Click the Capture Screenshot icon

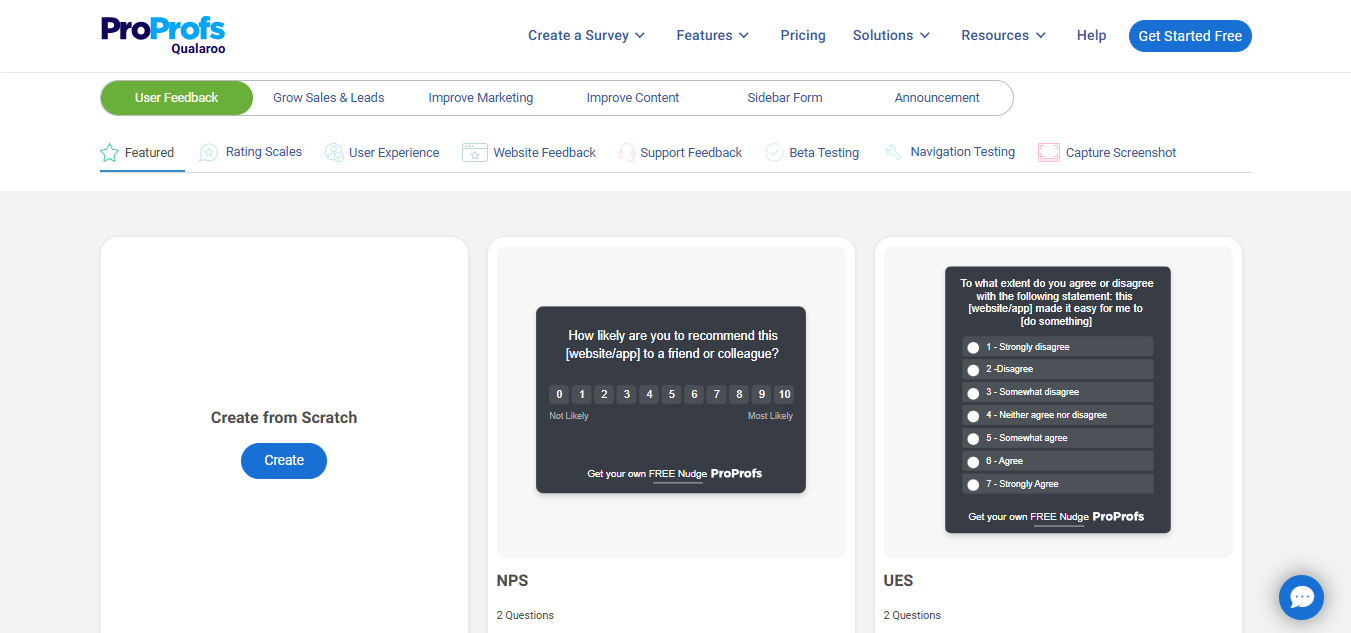[1049, 153]
